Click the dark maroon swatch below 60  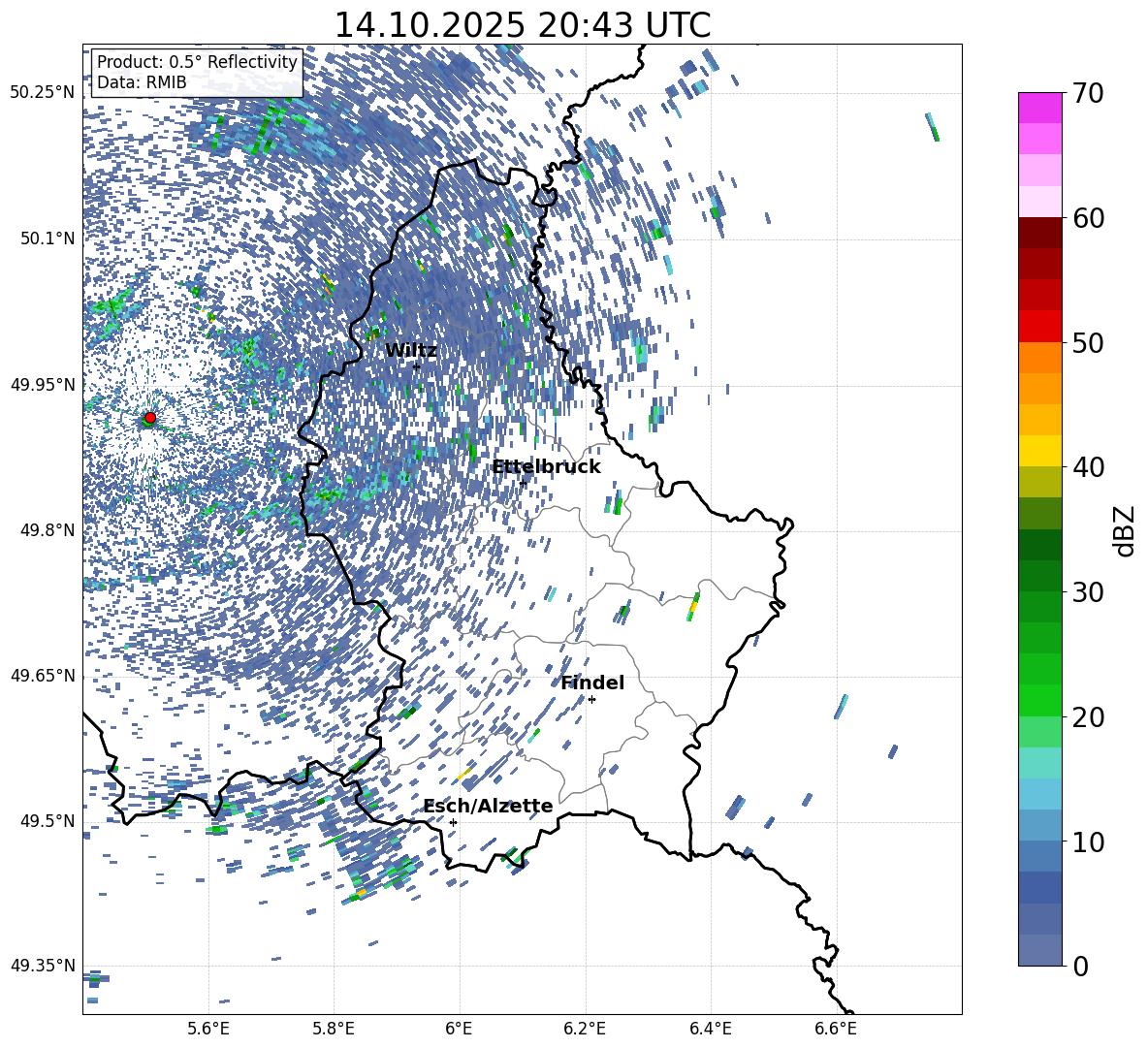(1040, 233)
